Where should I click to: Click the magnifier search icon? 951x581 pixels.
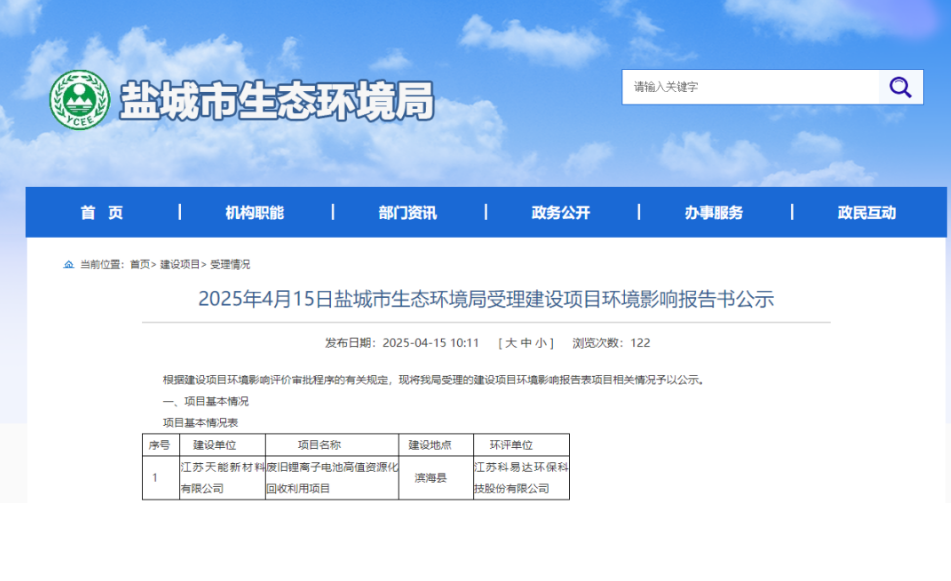pos(900,87)
